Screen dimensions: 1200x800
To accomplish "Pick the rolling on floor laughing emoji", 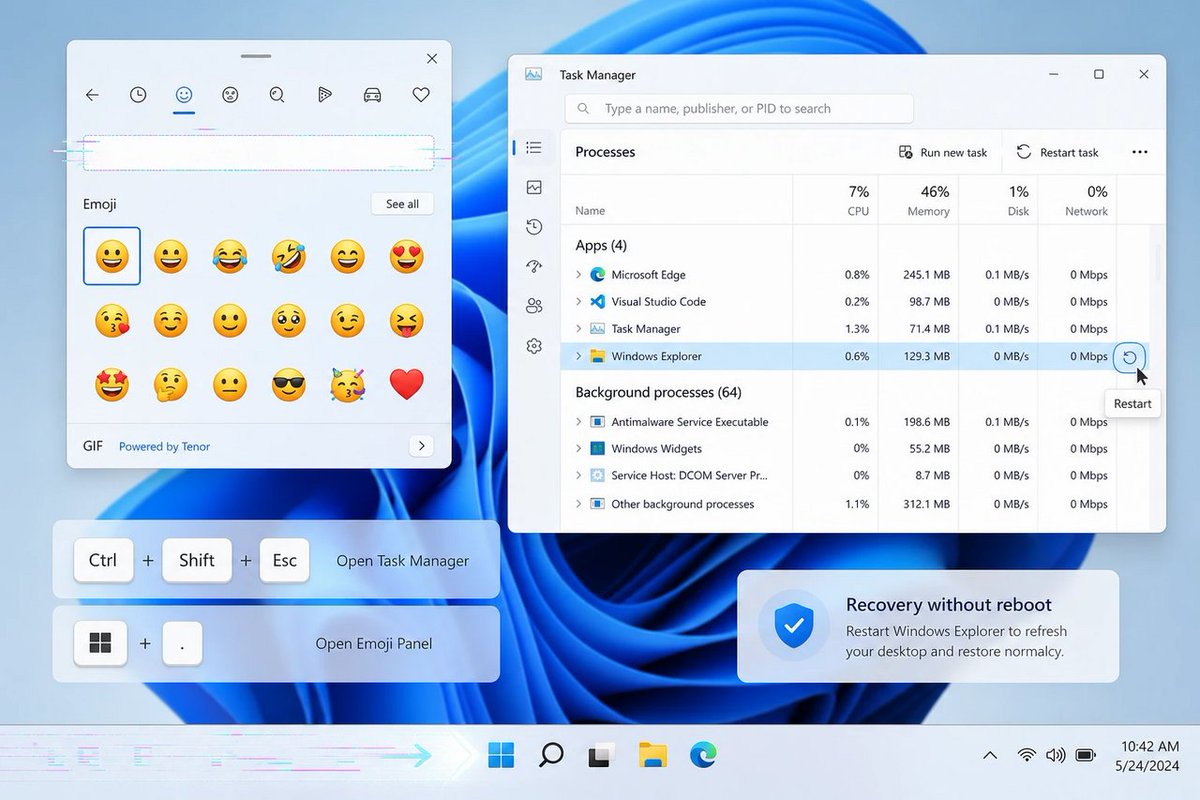I will pyautogui.click(x=289, y=257).
